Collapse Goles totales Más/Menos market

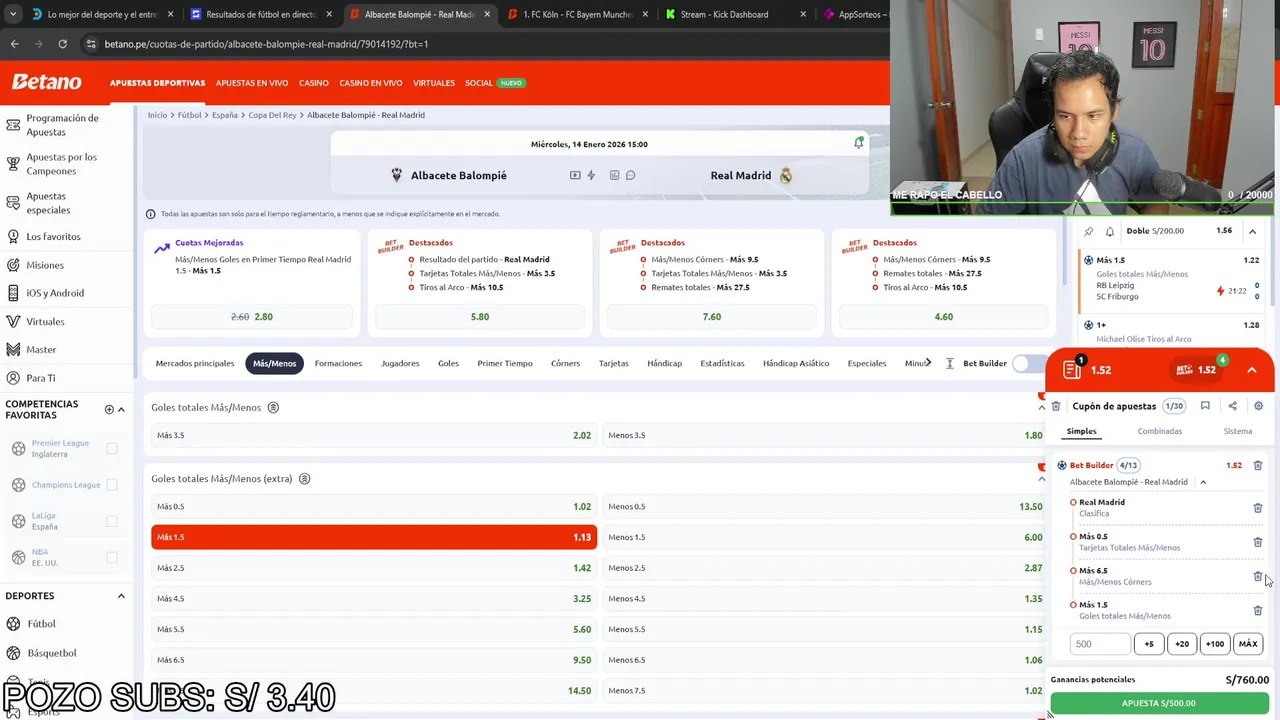(x=1041, y=408)
